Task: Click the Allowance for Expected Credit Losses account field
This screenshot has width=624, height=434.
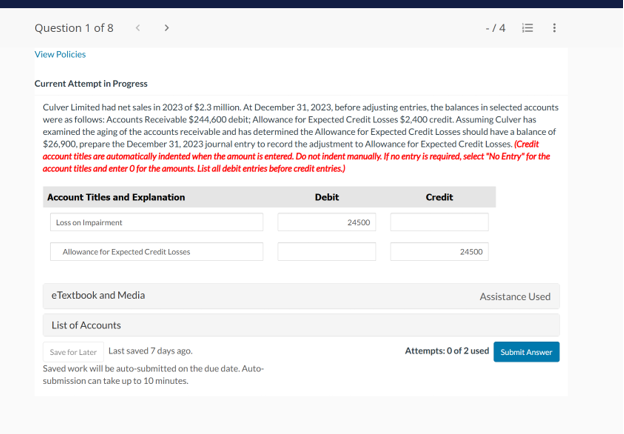Action: (x=156, y=252)
